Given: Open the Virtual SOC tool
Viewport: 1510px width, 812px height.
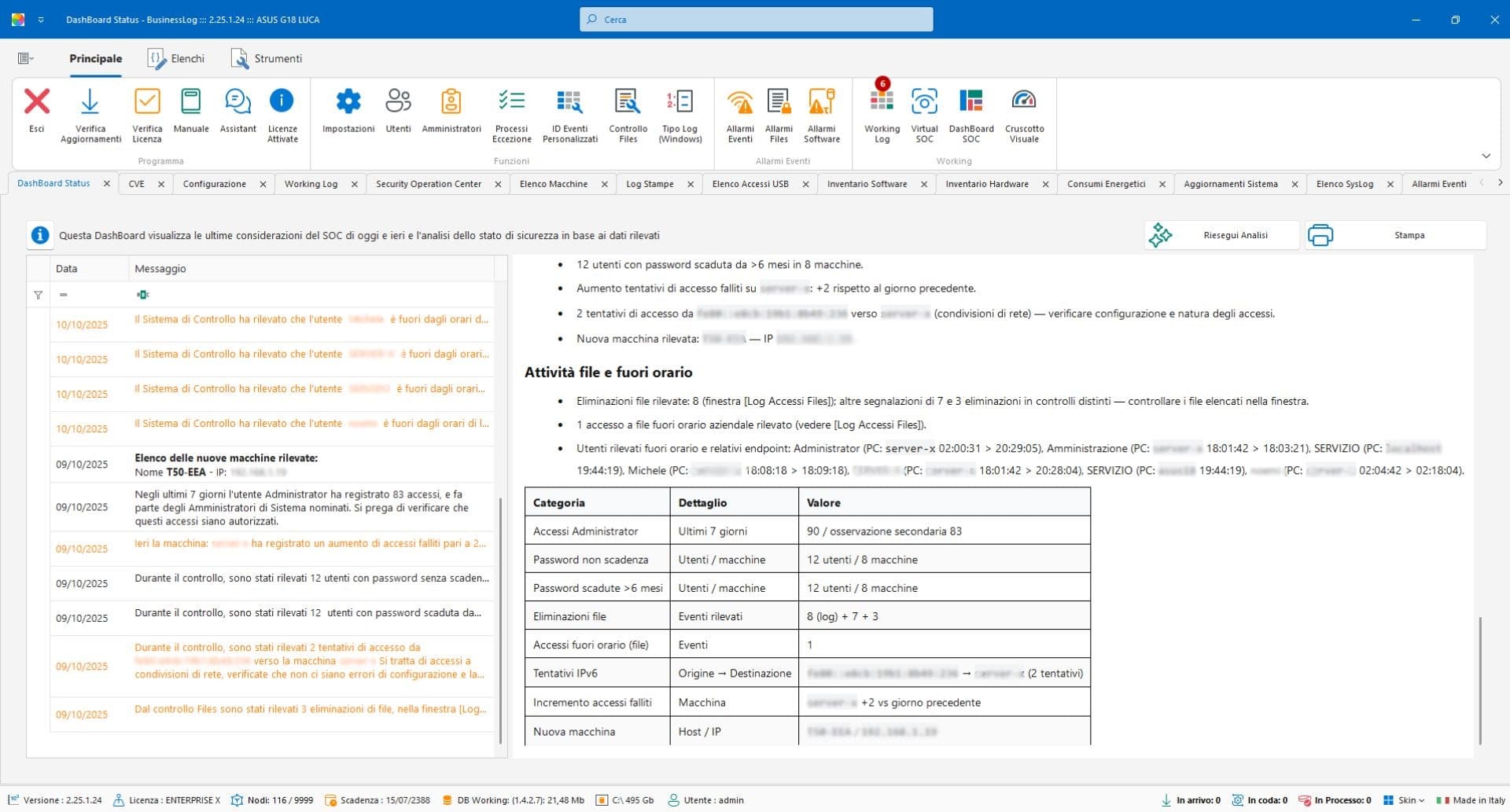Looking at the screenshot, I should pyautogui.click(x=924, y=114).
